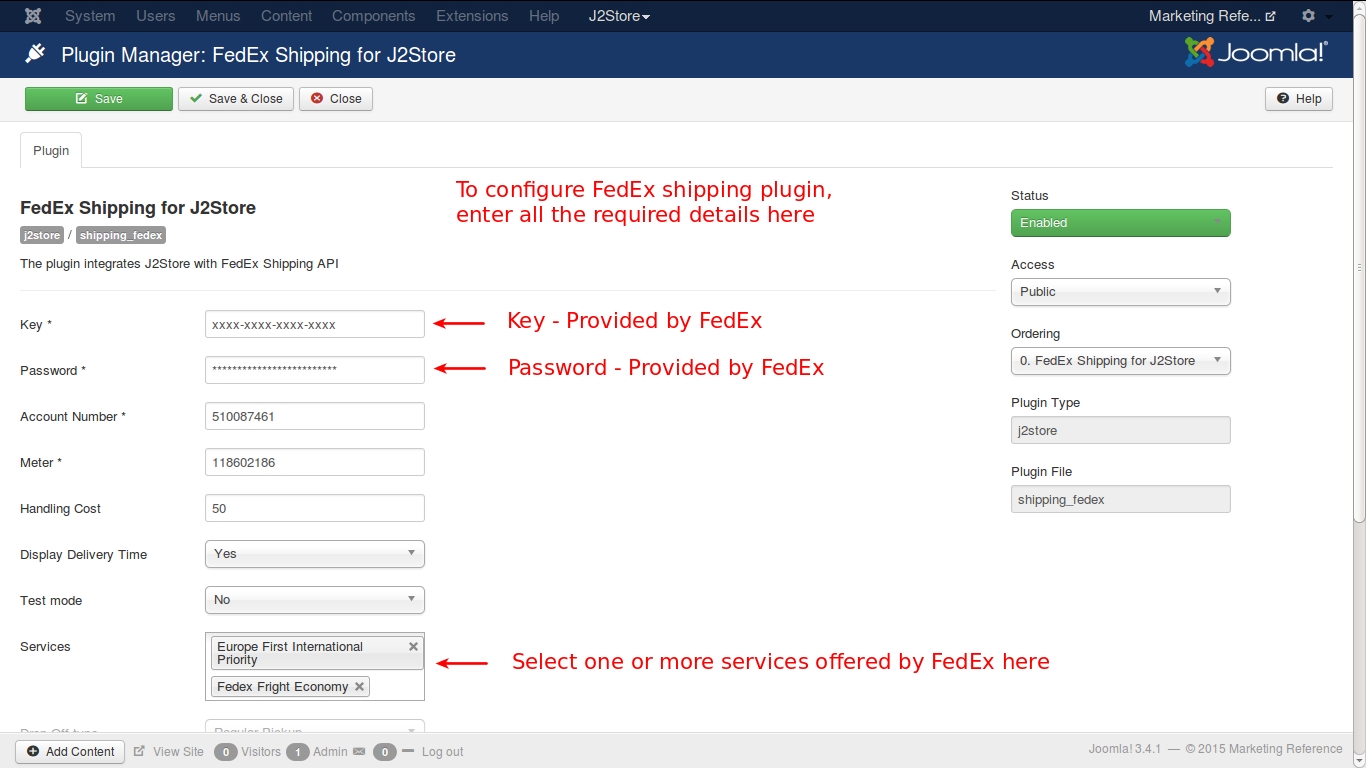Click the Joomla logo icon in top-left
Image resolution: width=1366 pixels, height=768 pixels.
[x=33, y=16]
